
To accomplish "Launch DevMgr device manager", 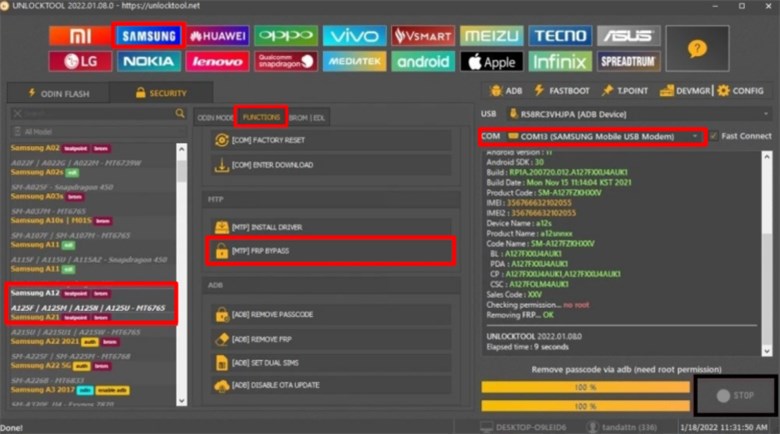I will (x=685, y=91).
